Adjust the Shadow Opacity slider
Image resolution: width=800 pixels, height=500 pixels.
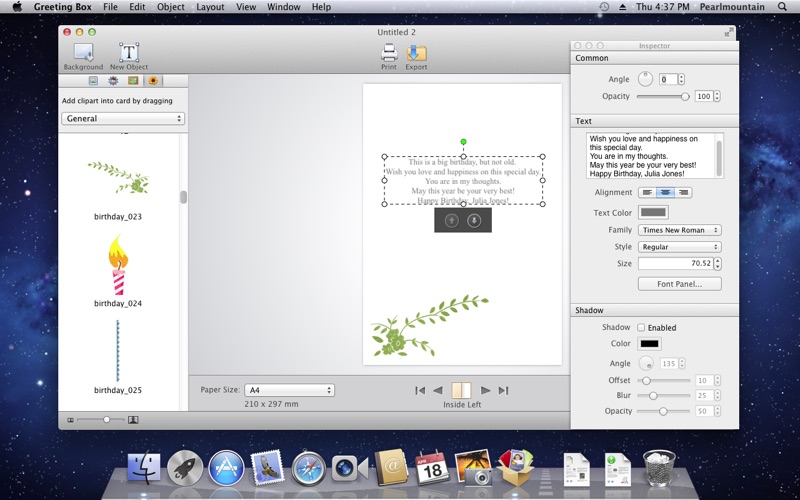pyautogui.click(x=663, y=411)
